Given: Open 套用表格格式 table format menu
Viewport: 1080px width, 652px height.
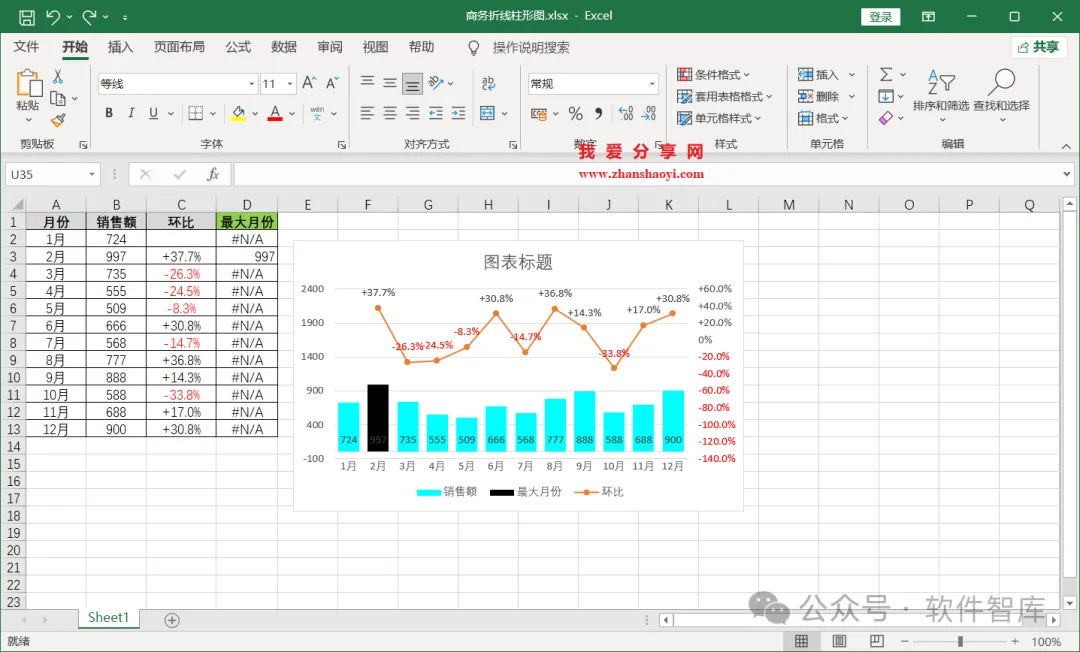Looking at the screenshot, I should (x=725, y=96).
